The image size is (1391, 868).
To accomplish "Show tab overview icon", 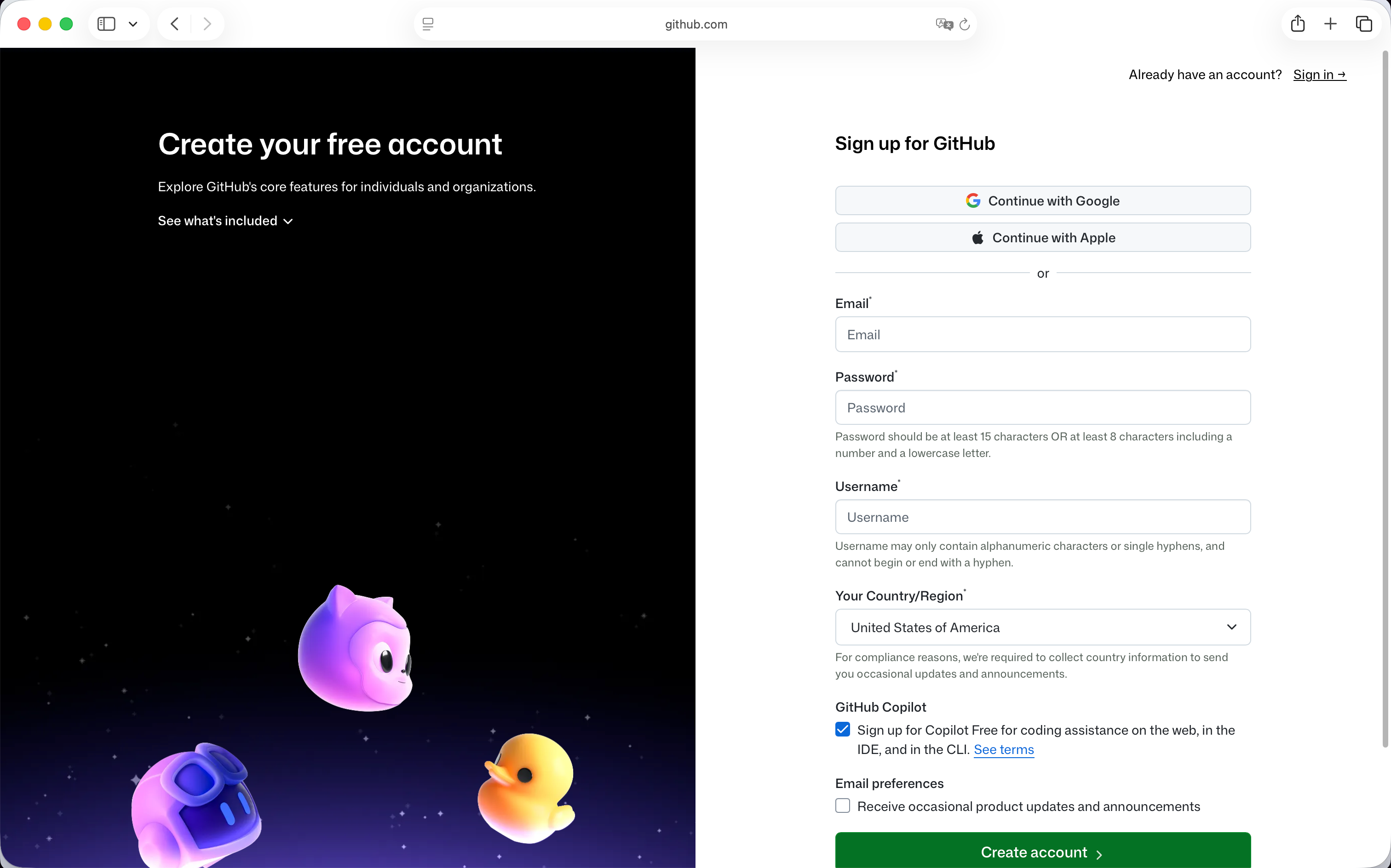I will pyautogui.click(x=1364, y=24).
